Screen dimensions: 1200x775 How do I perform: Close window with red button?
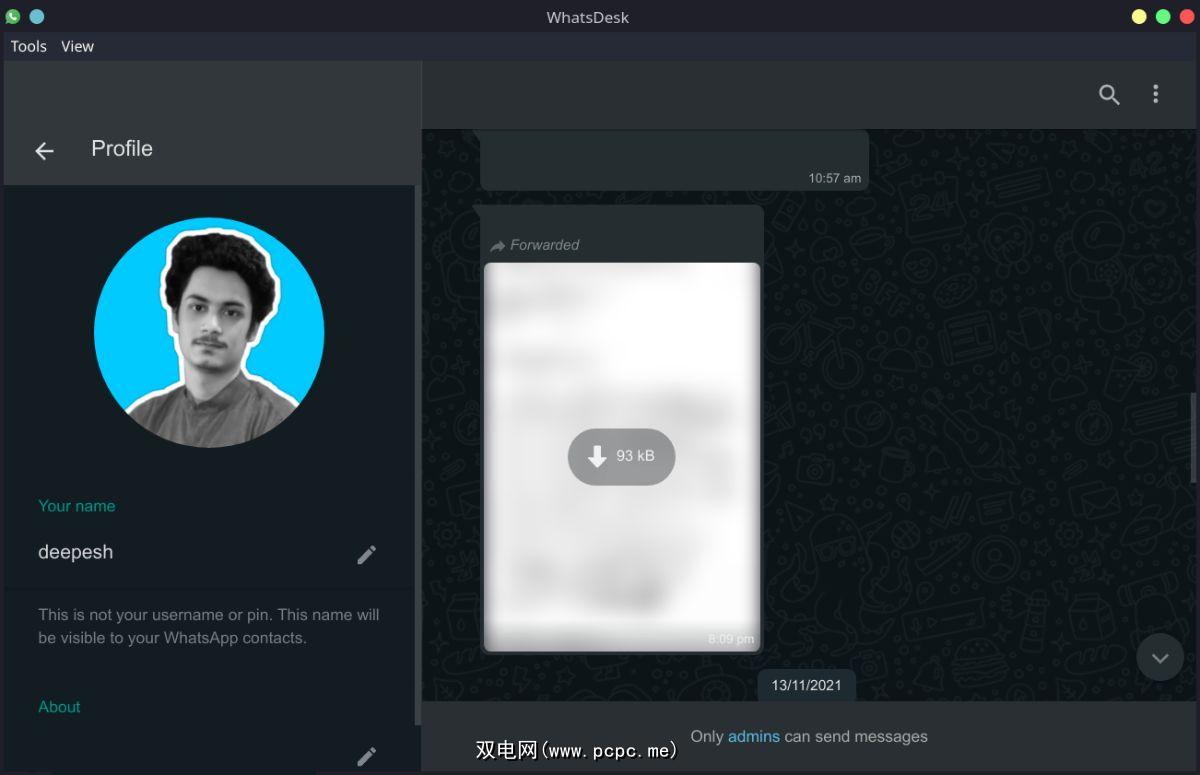1187,16
